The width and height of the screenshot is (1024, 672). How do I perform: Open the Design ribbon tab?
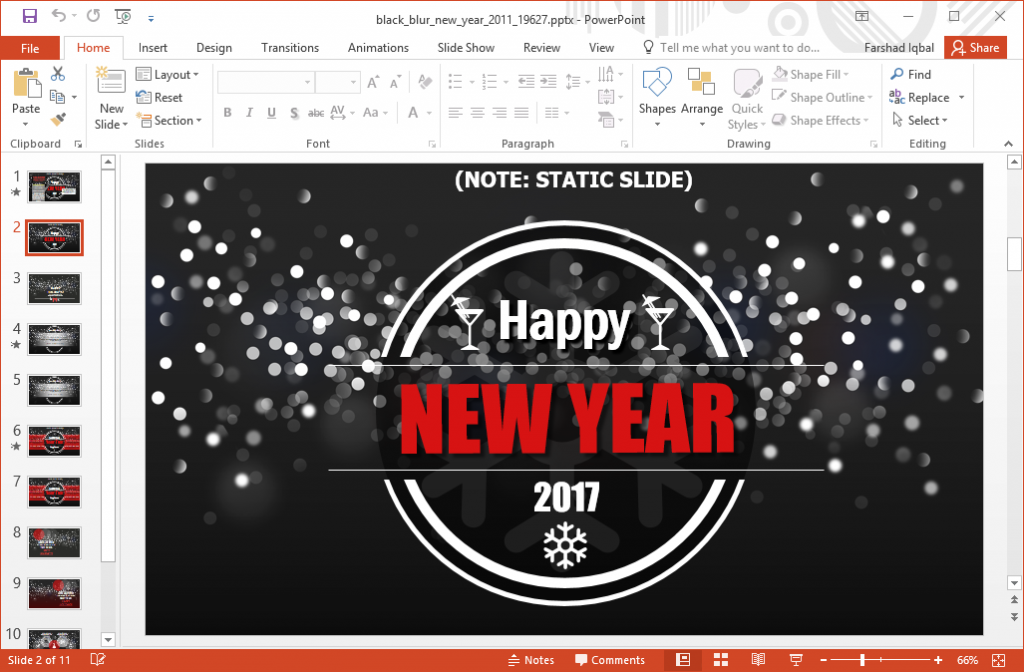[x=214, y=47]
